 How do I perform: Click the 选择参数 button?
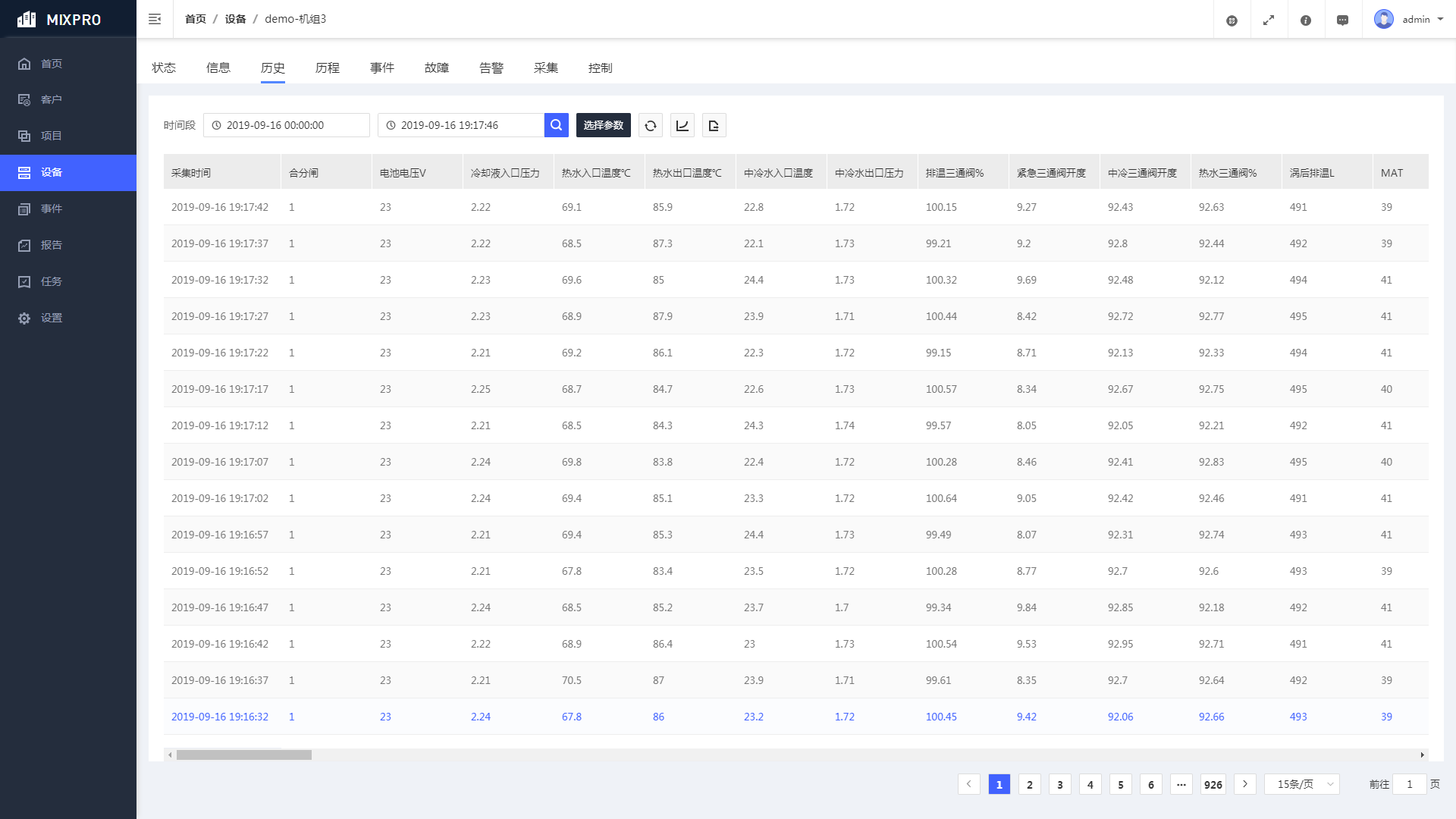coord(603,125)
